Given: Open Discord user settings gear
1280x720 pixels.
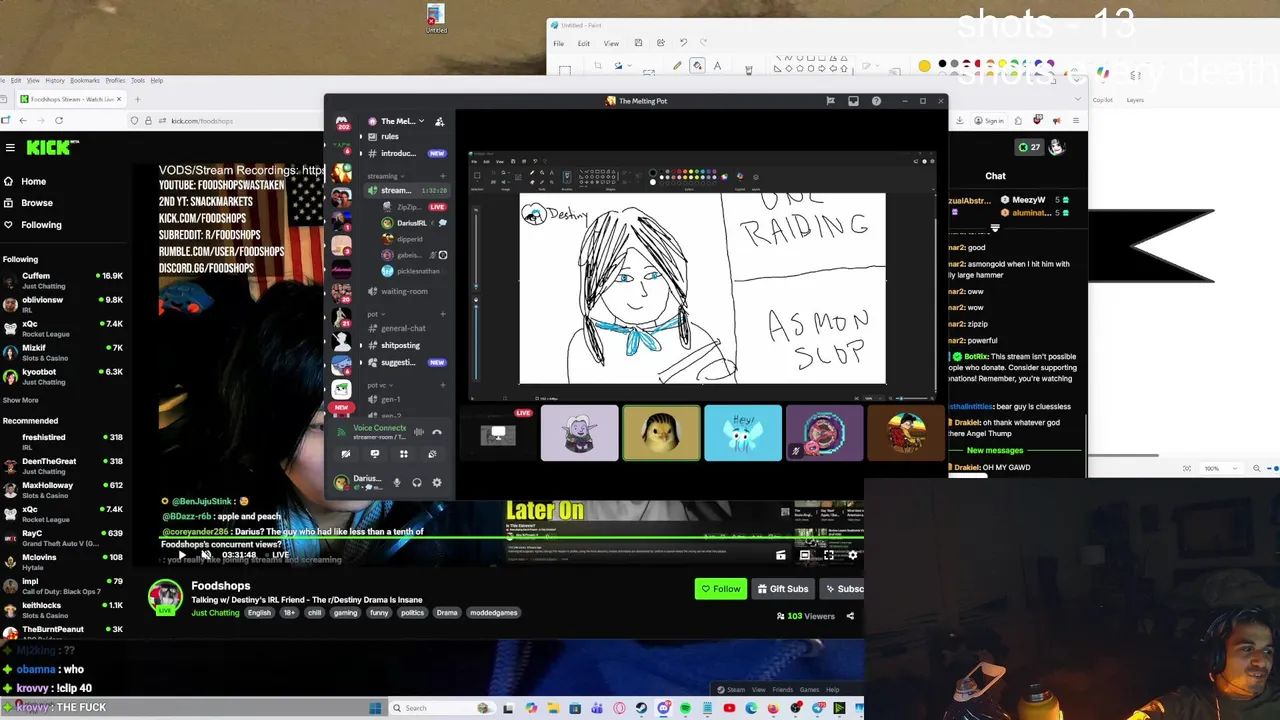Looking at the screenshot, I should coord(437,483).
